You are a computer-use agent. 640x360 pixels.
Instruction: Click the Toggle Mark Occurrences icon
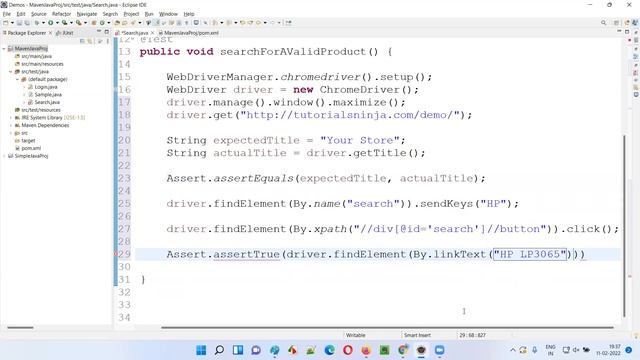point(156,23)
